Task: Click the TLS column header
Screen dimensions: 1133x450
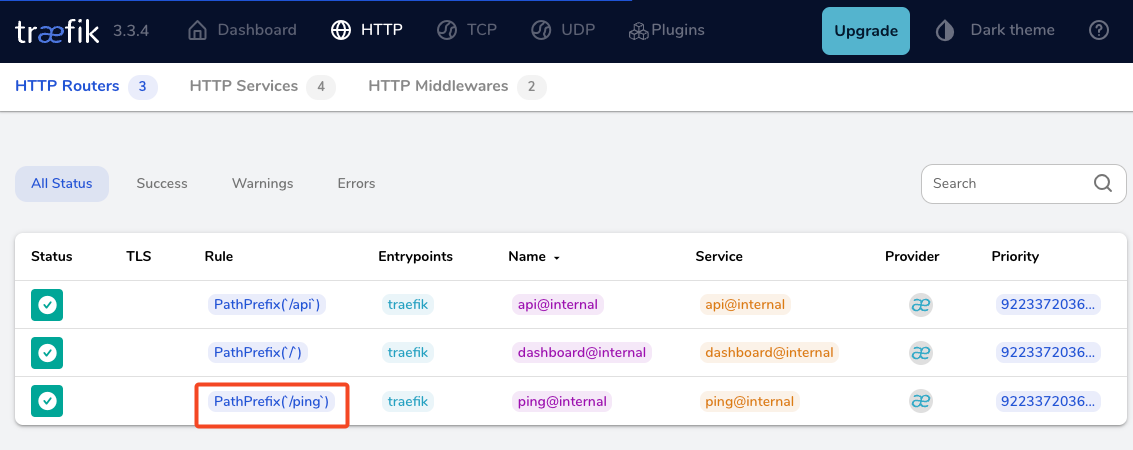Action: click(x=139, y=256)
